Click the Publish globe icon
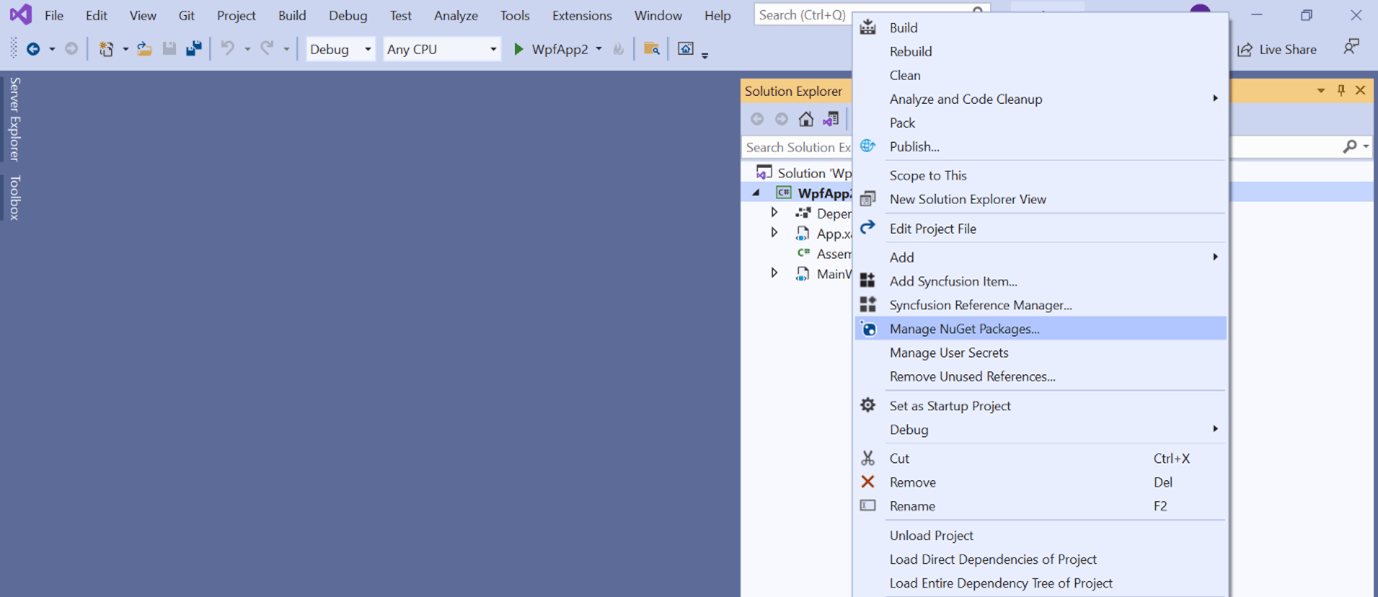This screenshot has height=597, width=1378. point(868,146)
